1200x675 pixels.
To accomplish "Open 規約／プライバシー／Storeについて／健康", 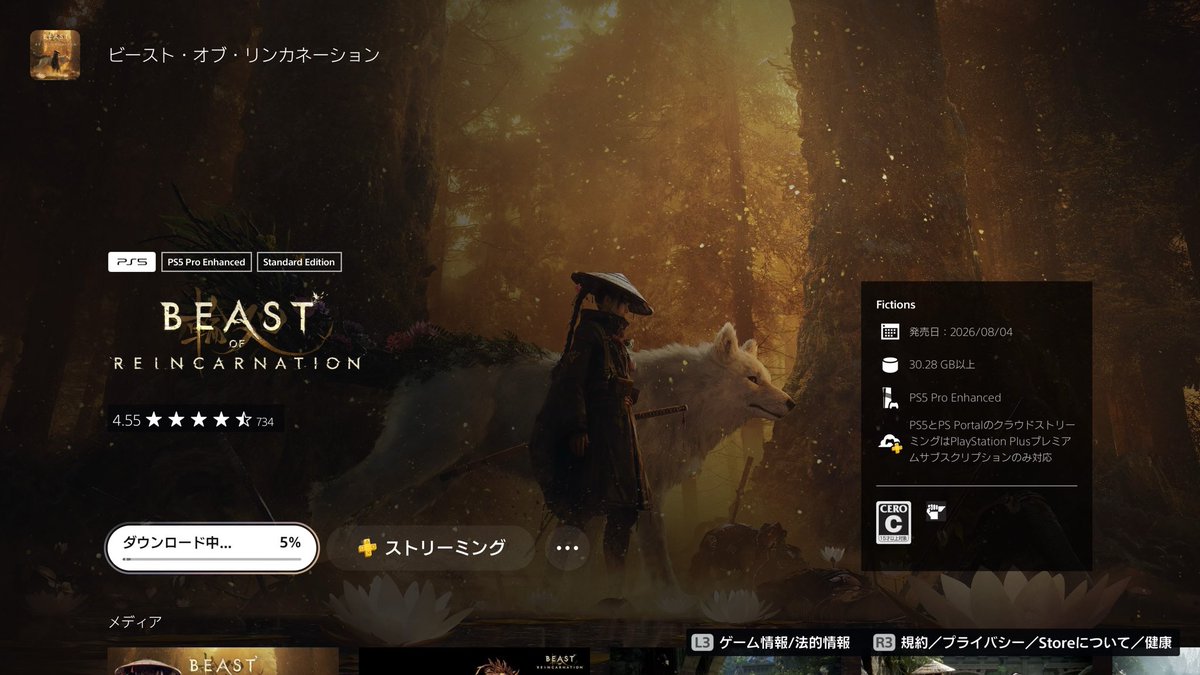I will 1035,643.
